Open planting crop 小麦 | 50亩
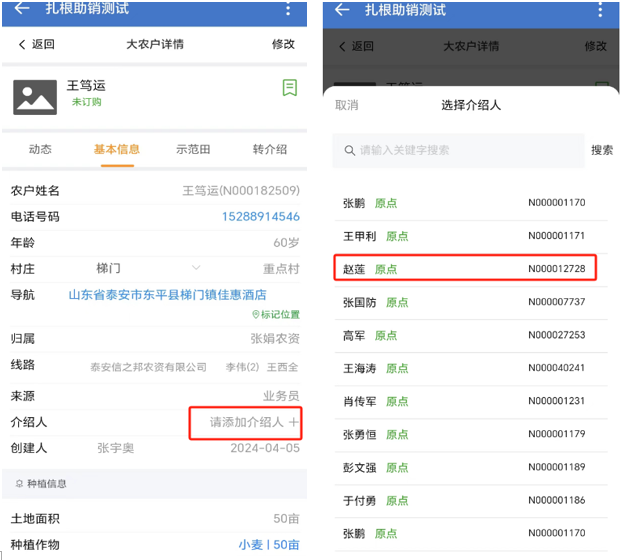 [269, 545]
